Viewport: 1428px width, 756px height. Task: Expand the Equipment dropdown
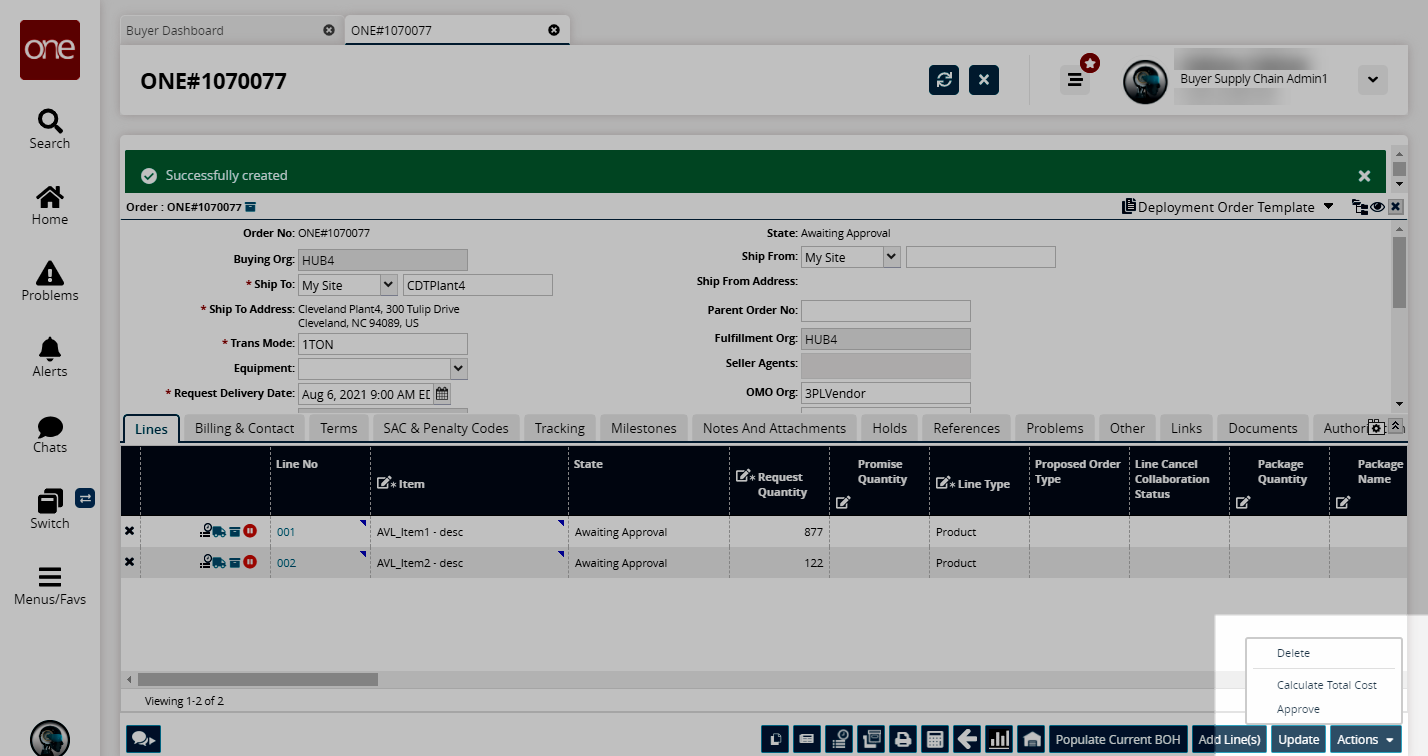tap(458, 369)
